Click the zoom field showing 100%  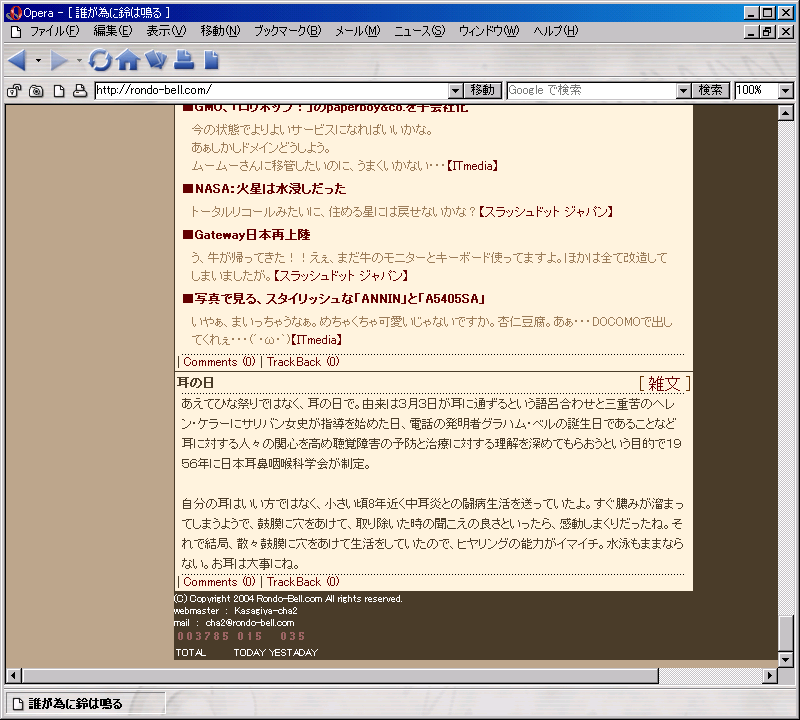pos(757,90)
